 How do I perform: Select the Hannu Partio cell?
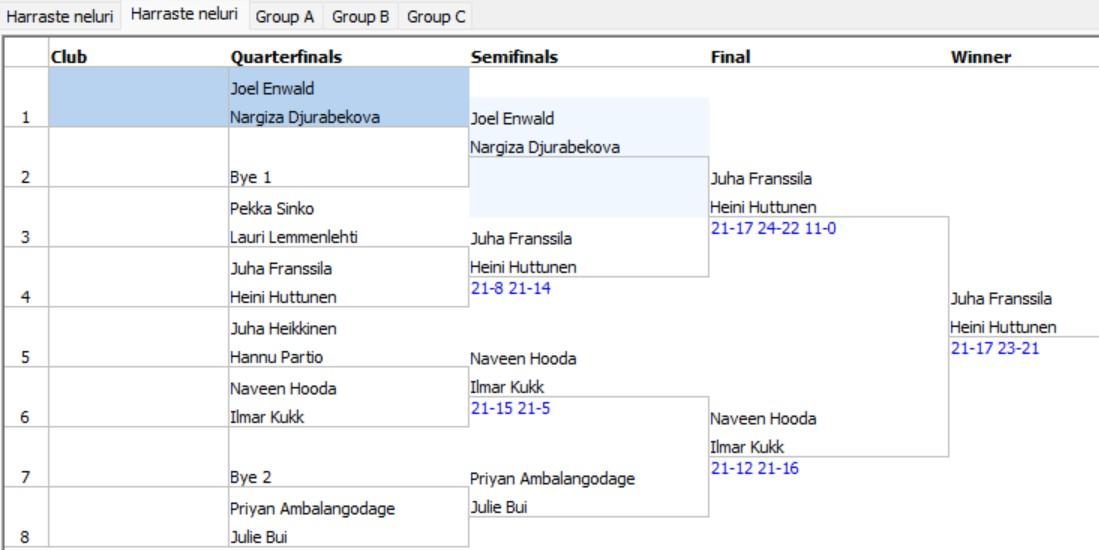click(276, 357)
